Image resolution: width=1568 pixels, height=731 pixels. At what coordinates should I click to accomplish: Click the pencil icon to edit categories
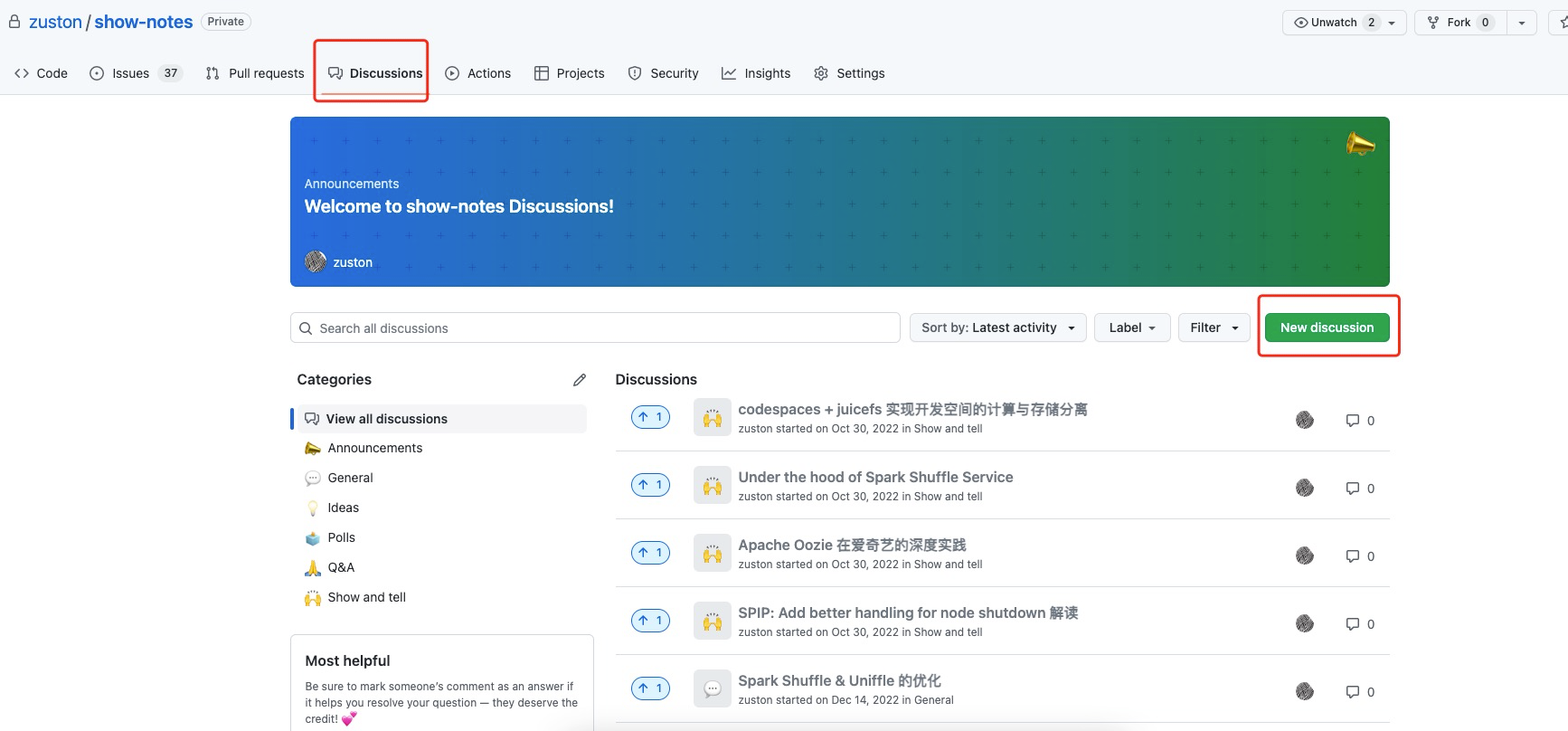point(580,380)
